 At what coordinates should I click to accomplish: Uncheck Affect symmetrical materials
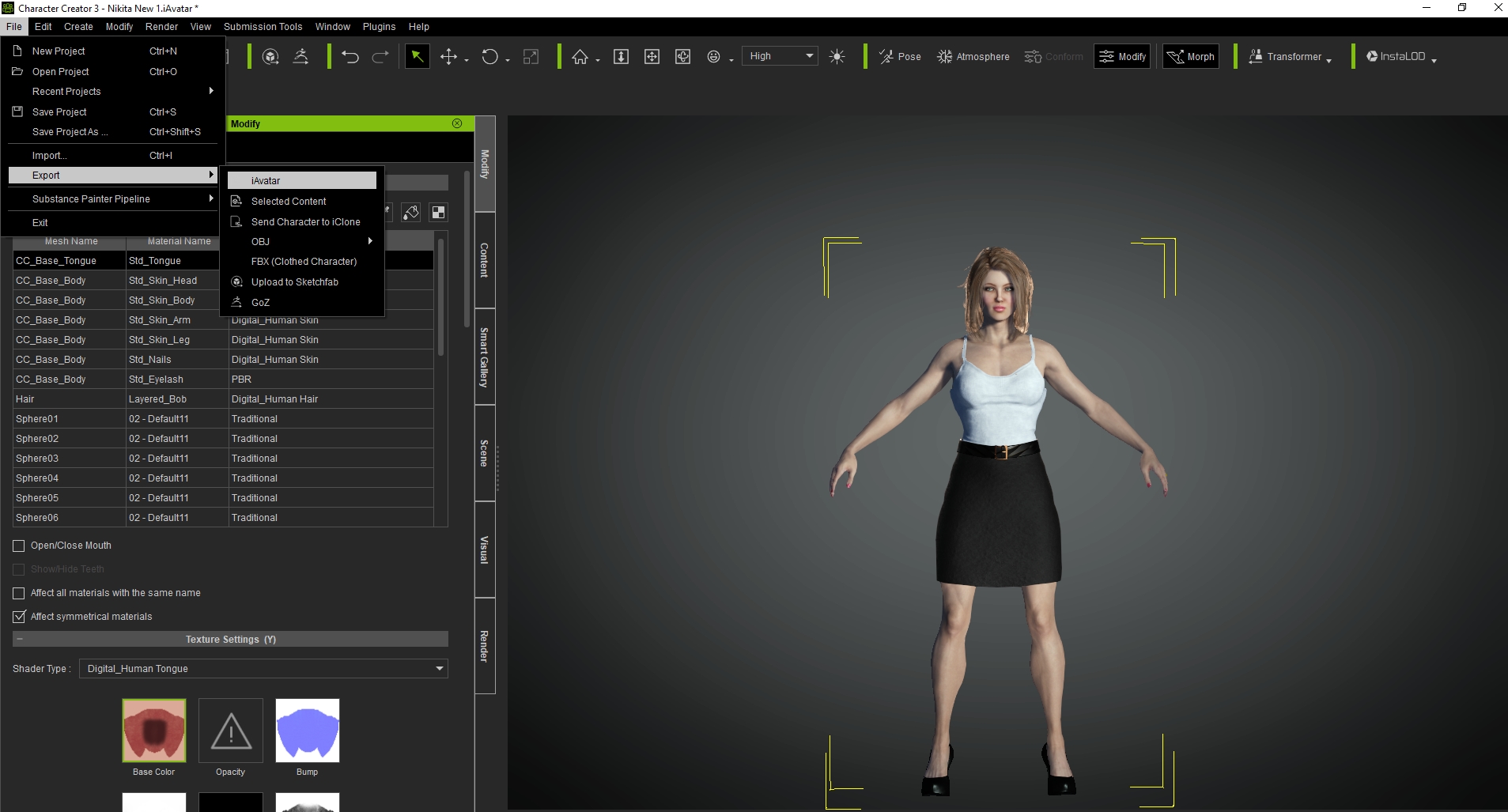(19, 617)
